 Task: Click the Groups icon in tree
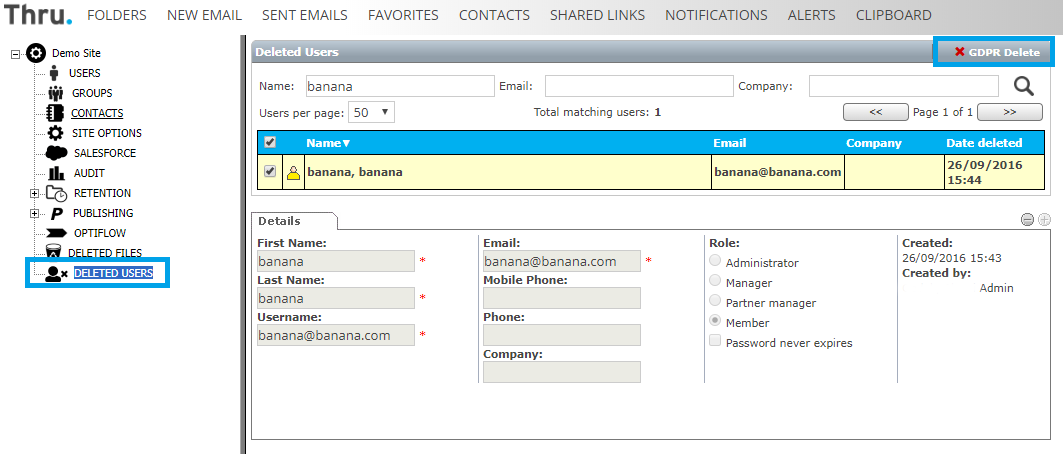click(56, 93)
